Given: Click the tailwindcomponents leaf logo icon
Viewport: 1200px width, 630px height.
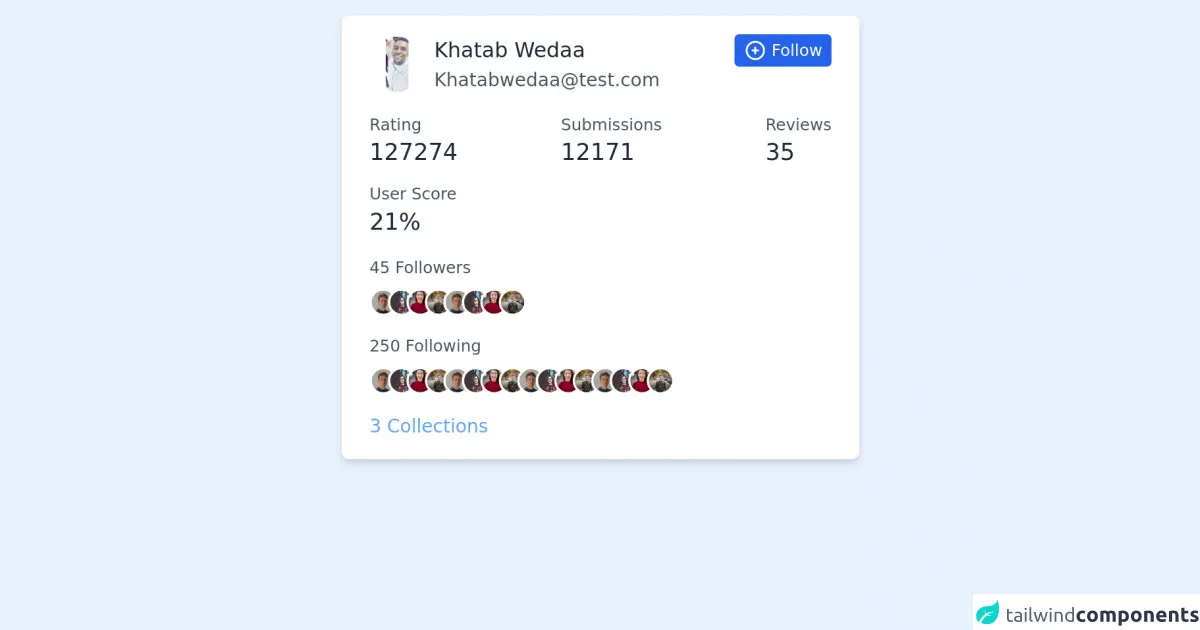Looking at the screenshot, I should (x=988, y=614).
